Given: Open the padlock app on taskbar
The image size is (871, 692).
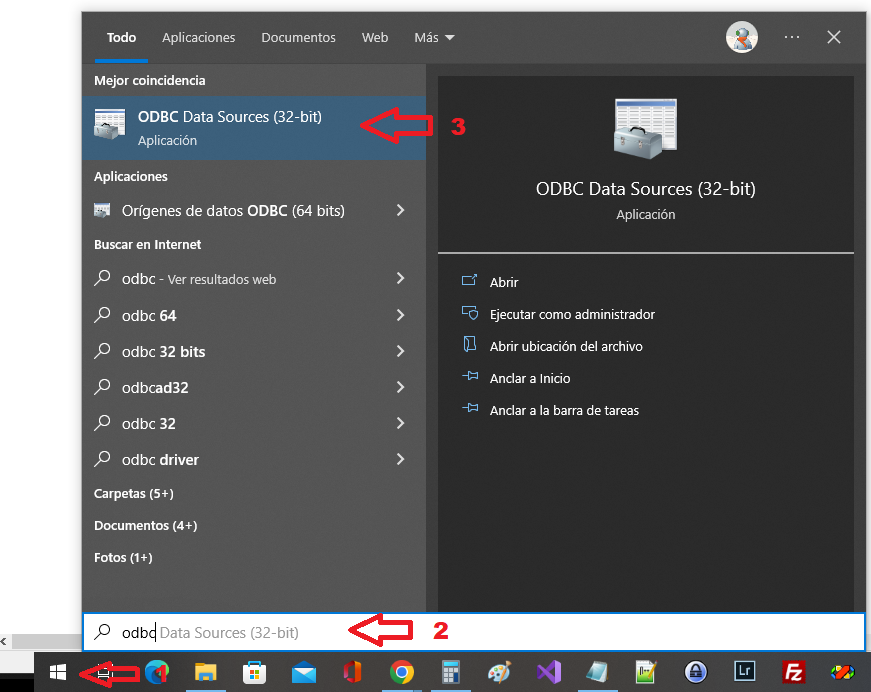Looking at the screenshot, I should pos(695,673).
